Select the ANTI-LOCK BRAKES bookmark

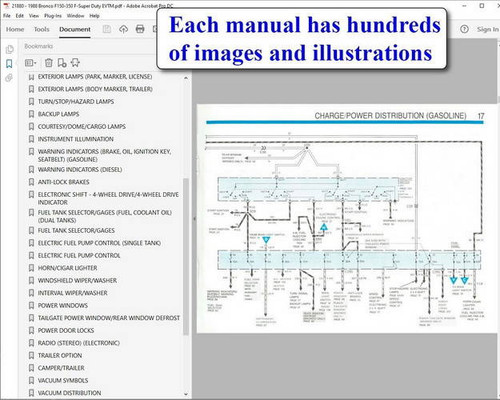click(x=64, y=182)
